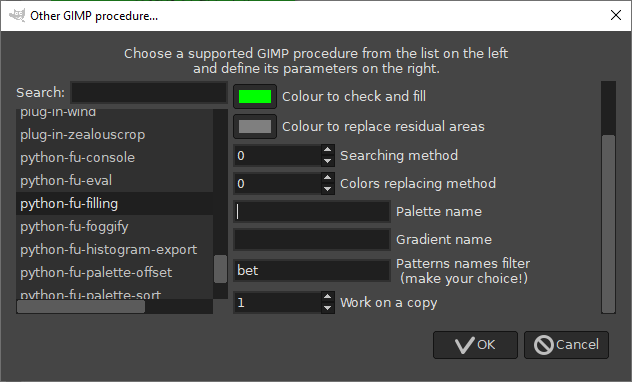Decrease the Colors replacing method value
632x382 pixels.
tap(328, 189)
